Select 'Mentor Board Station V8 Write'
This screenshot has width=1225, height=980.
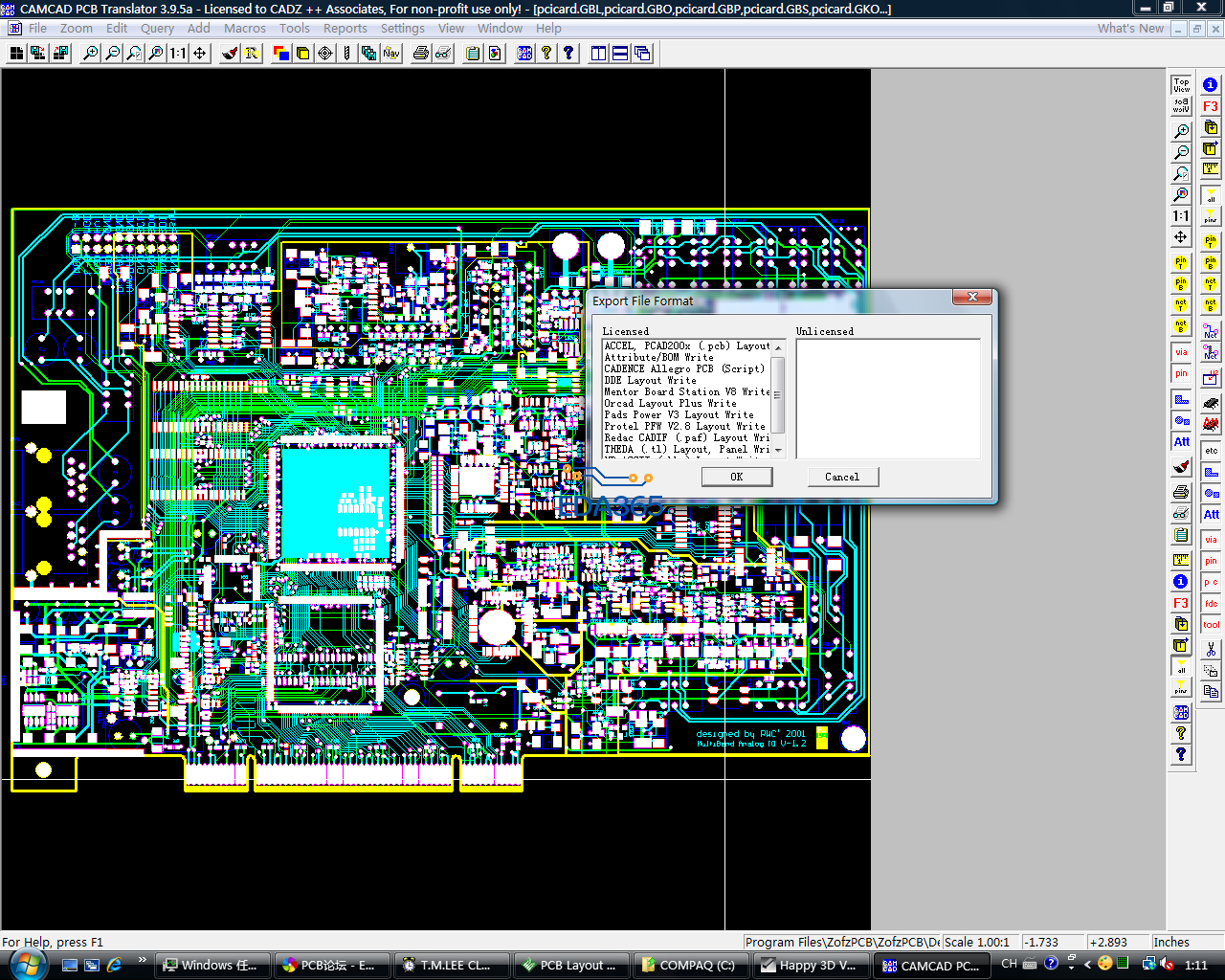(x=687, y=391)
